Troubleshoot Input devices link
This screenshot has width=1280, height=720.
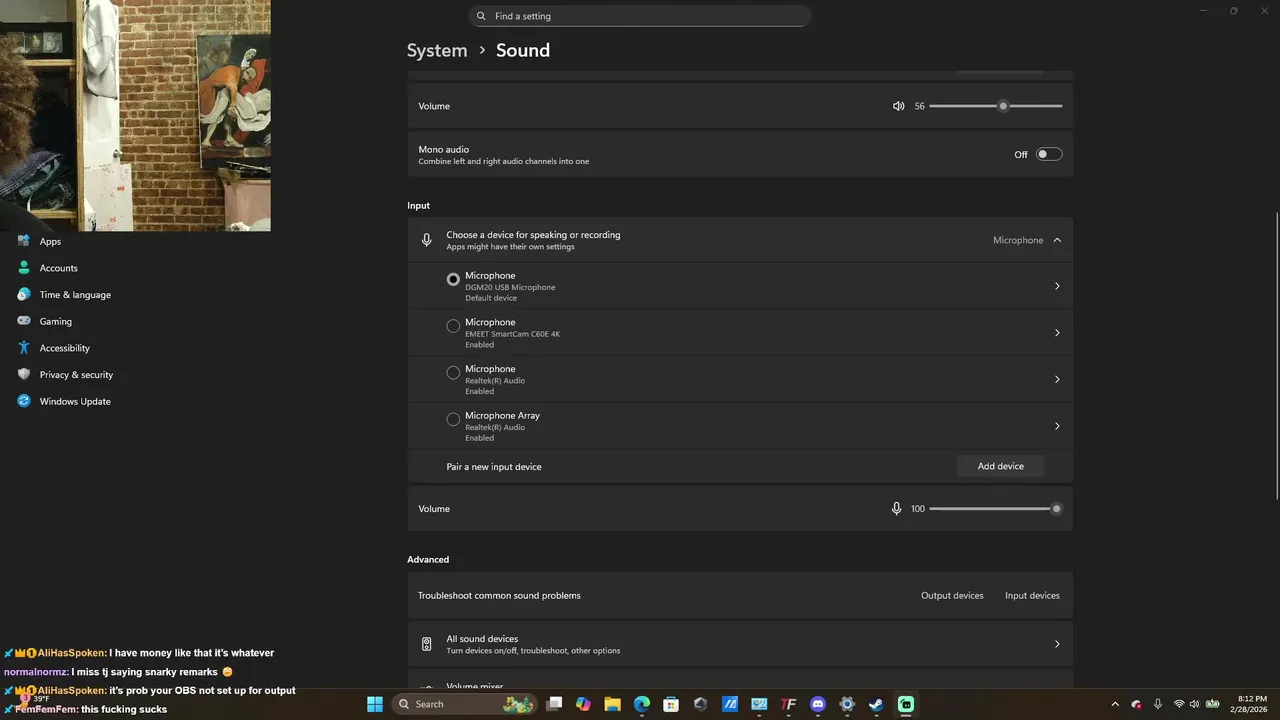click(1032, 595)
